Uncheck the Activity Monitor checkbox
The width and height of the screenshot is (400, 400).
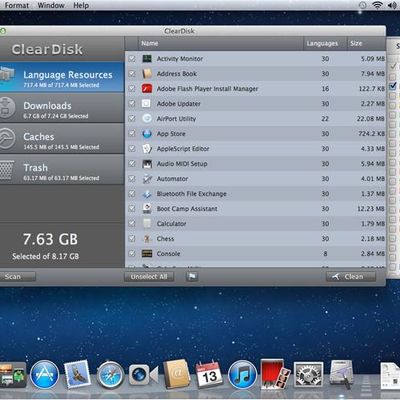pos(132,59)
